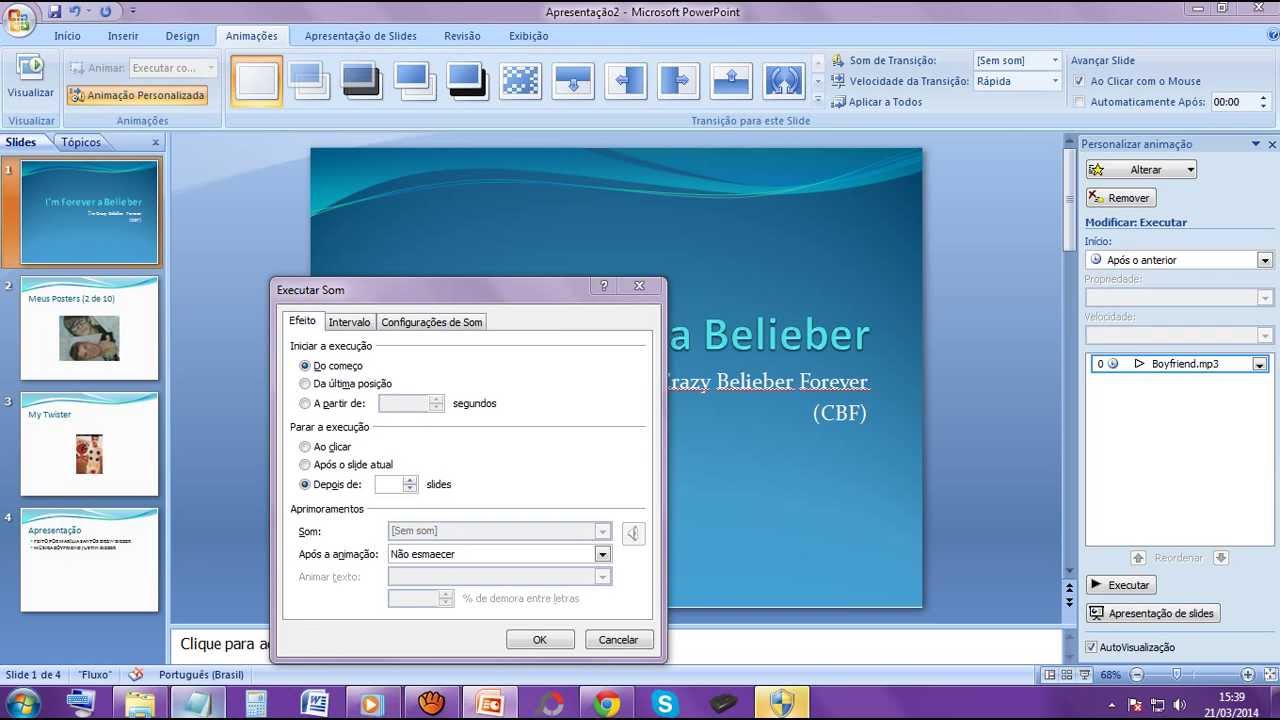Apply the up-arrow push transition

tap(730, 80)
